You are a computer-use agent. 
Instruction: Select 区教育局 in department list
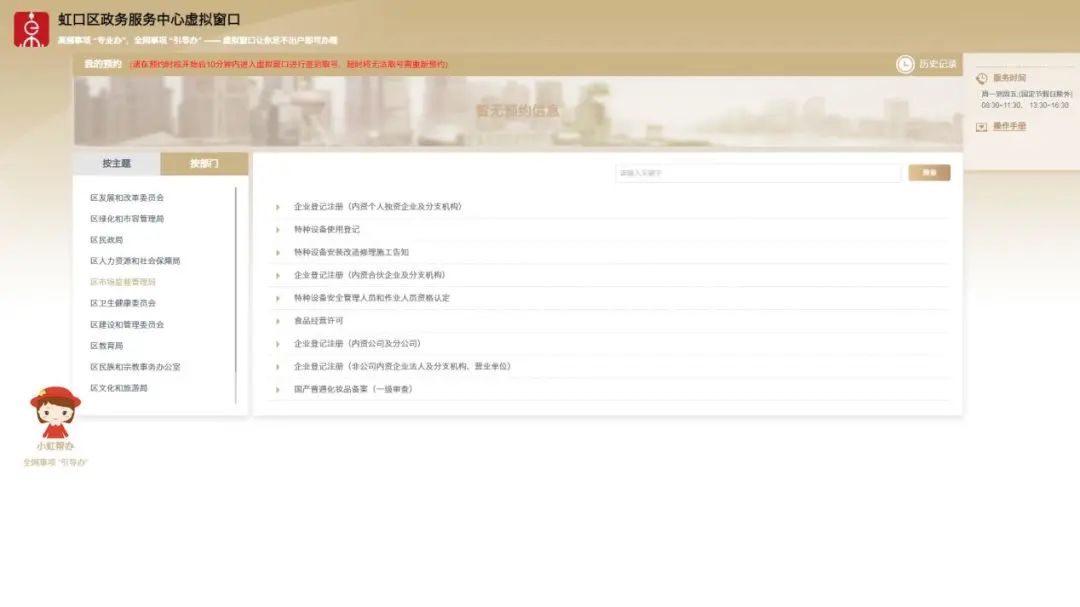[106, 346]
